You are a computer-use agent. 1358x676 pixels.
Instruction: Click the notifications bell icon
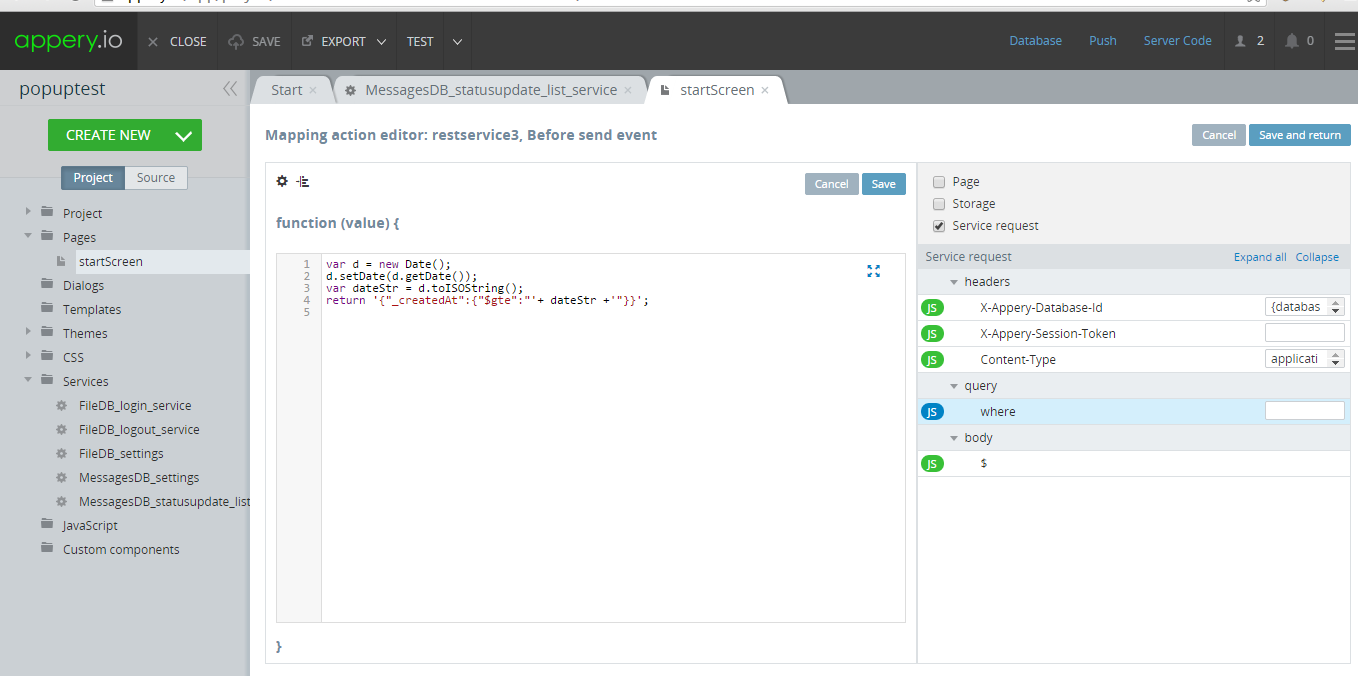pyautogui.click(x=1292, y=41)
